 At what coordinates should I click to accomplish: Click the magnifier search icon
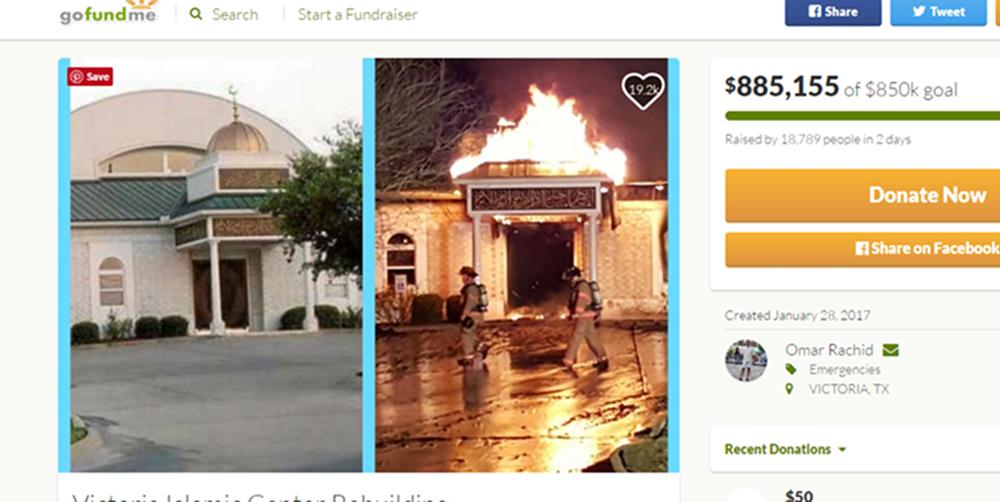click(x=196, y=13)
